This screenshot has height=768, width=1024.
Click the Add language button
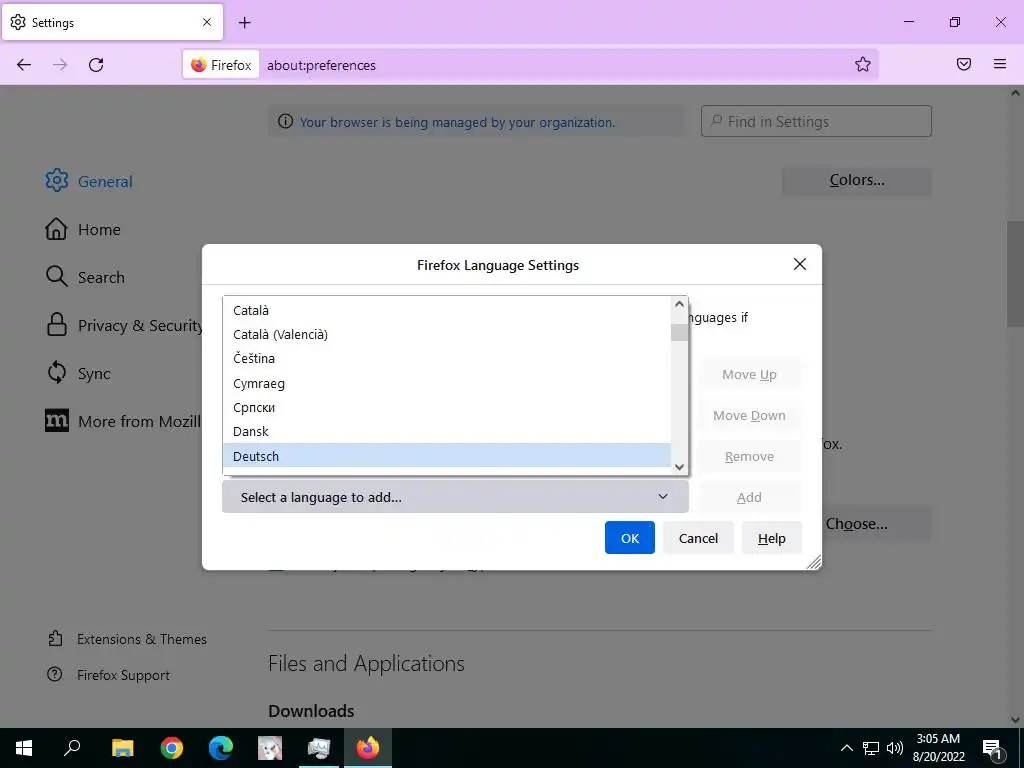pyautogui.click(x=749, y=498)
